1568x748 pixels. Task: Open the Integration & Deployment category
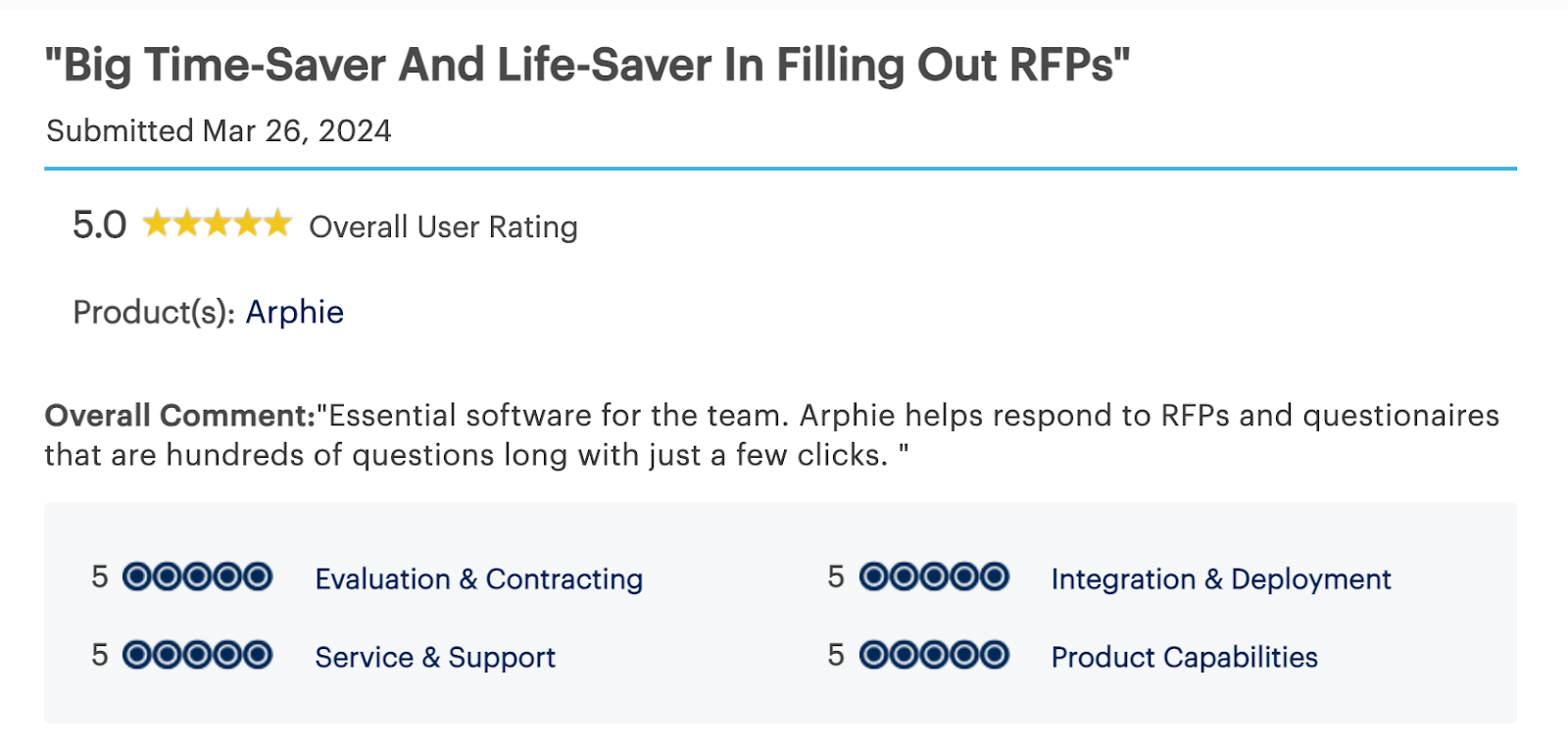point(1220,578)
